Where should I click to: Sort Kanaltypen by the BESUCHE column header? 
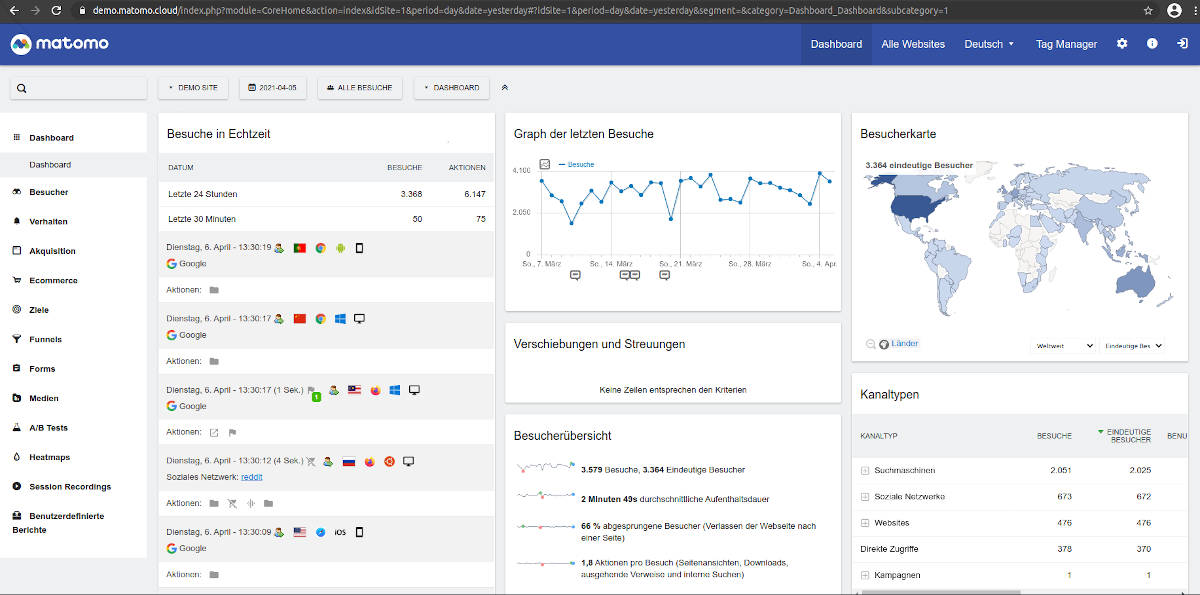(1054, 436)
